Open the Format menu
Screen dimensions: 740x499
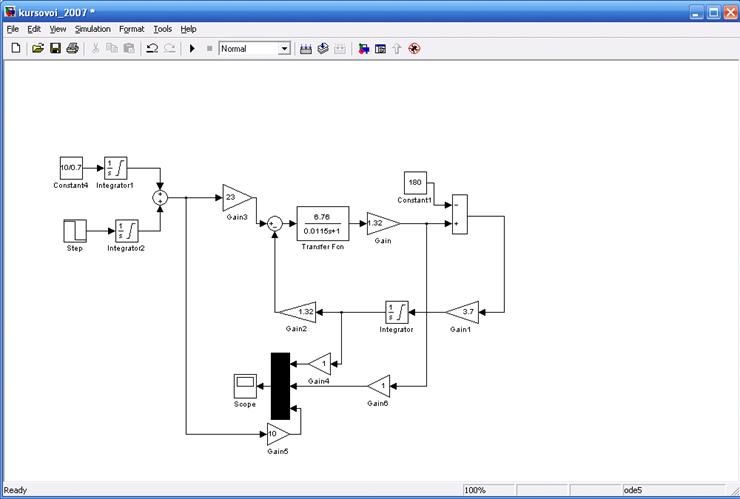pyautogui.click(x=131, y=29)
